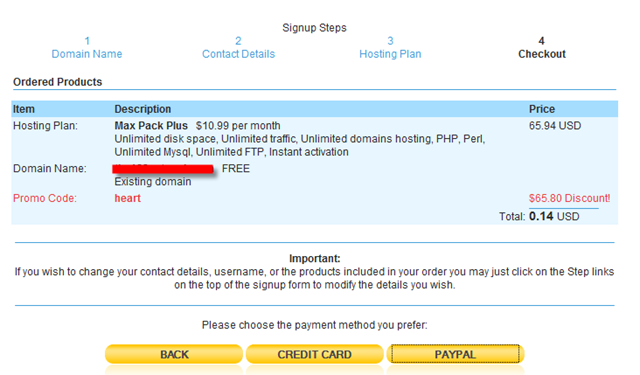Open the Hosting Plan step link

tap(390, 54)
